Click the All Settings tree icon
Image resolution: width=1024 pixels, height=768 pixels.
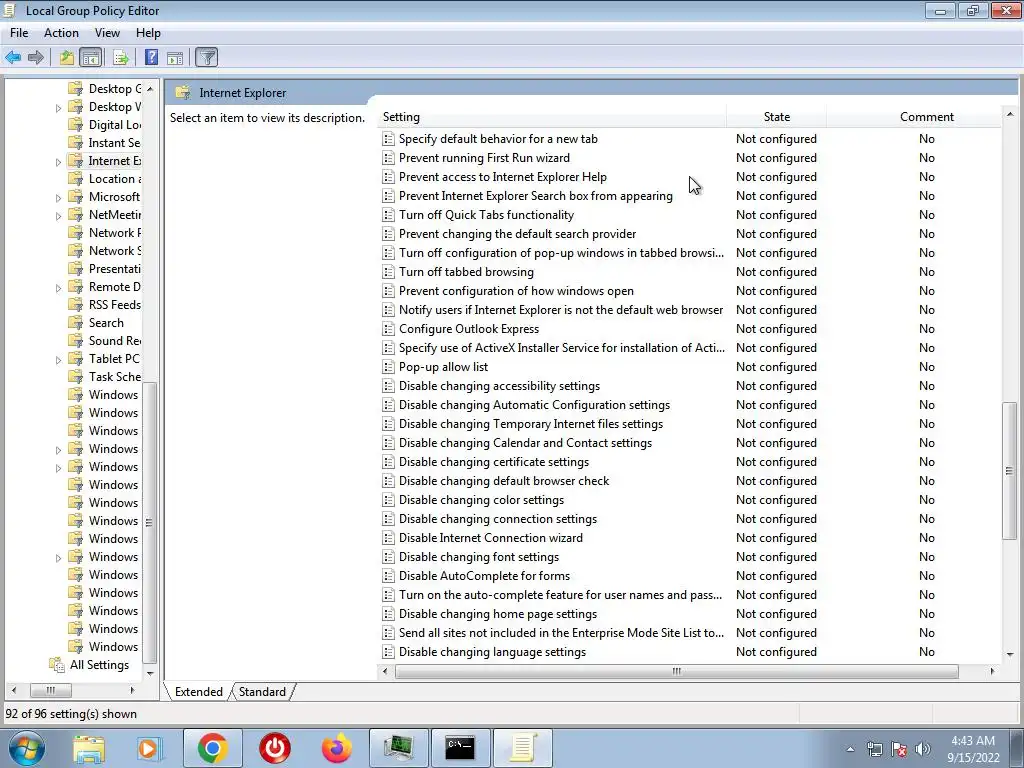click(x=57, y=665)
